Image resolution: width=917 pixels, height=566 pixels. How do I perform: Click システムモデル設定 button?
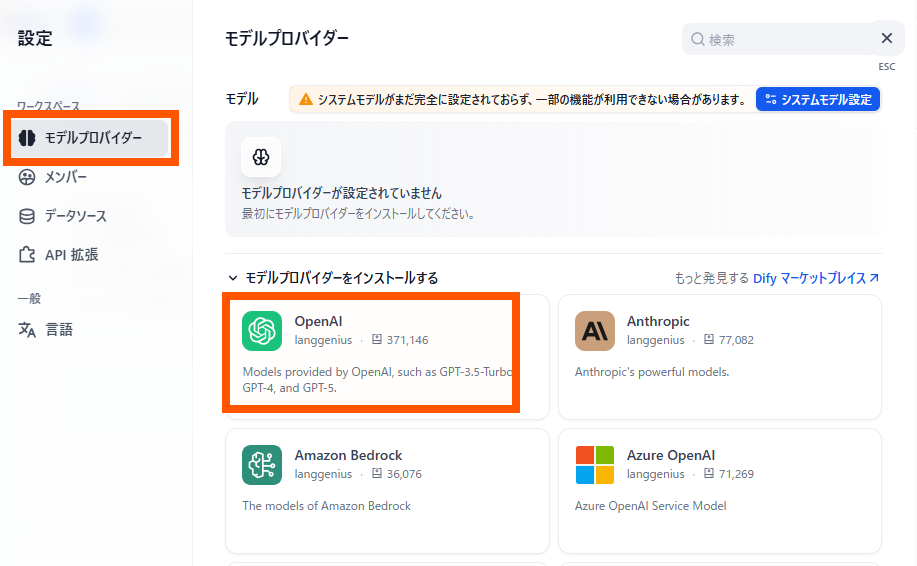pos(817,99)
